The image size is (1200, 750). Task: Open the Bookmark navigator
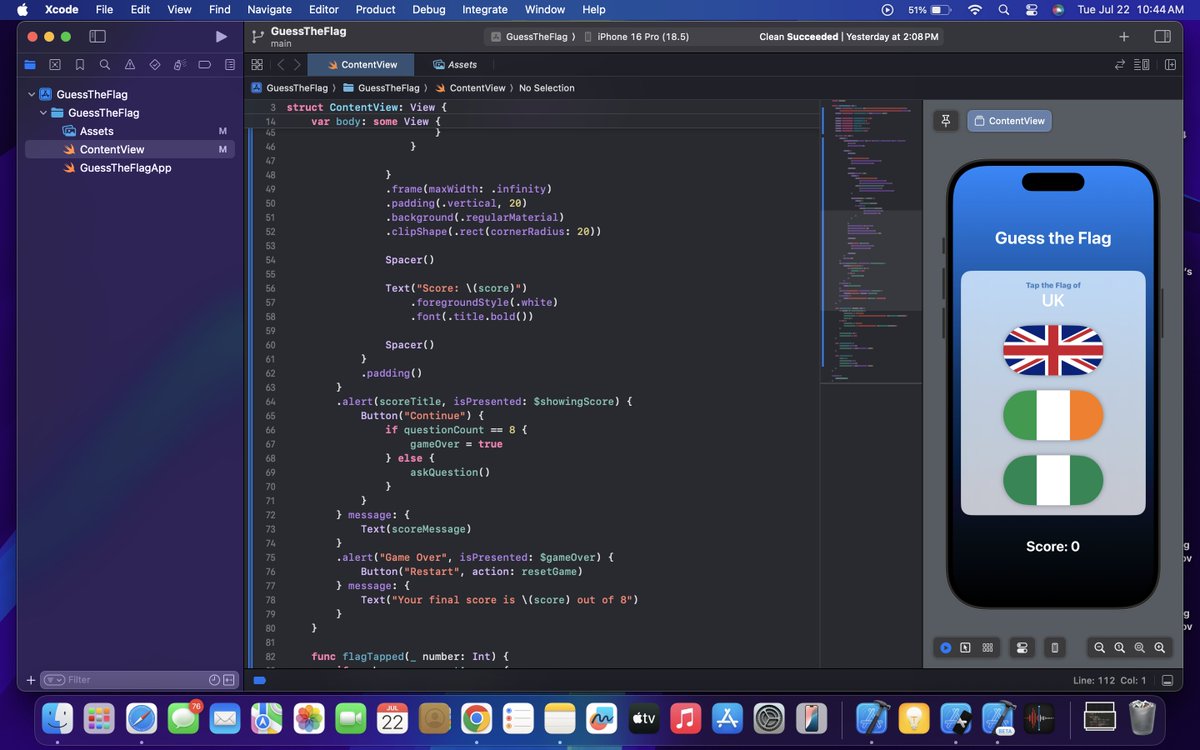point(80,64)
